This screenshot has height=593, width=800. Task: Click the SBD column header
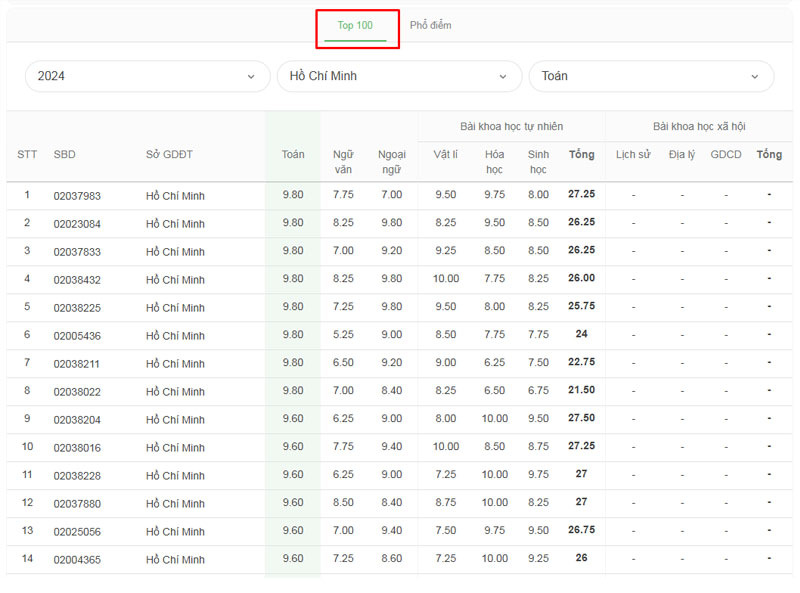(64, 155)
